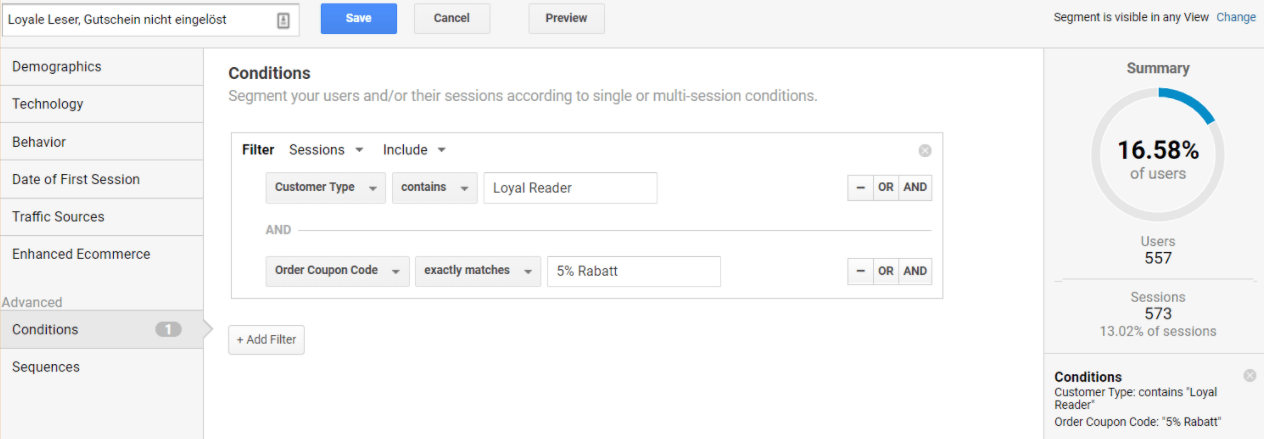Add AND condition to Customer Type row
The height and width of the screenshot is (439, 1264).
[x=915, y=188]
